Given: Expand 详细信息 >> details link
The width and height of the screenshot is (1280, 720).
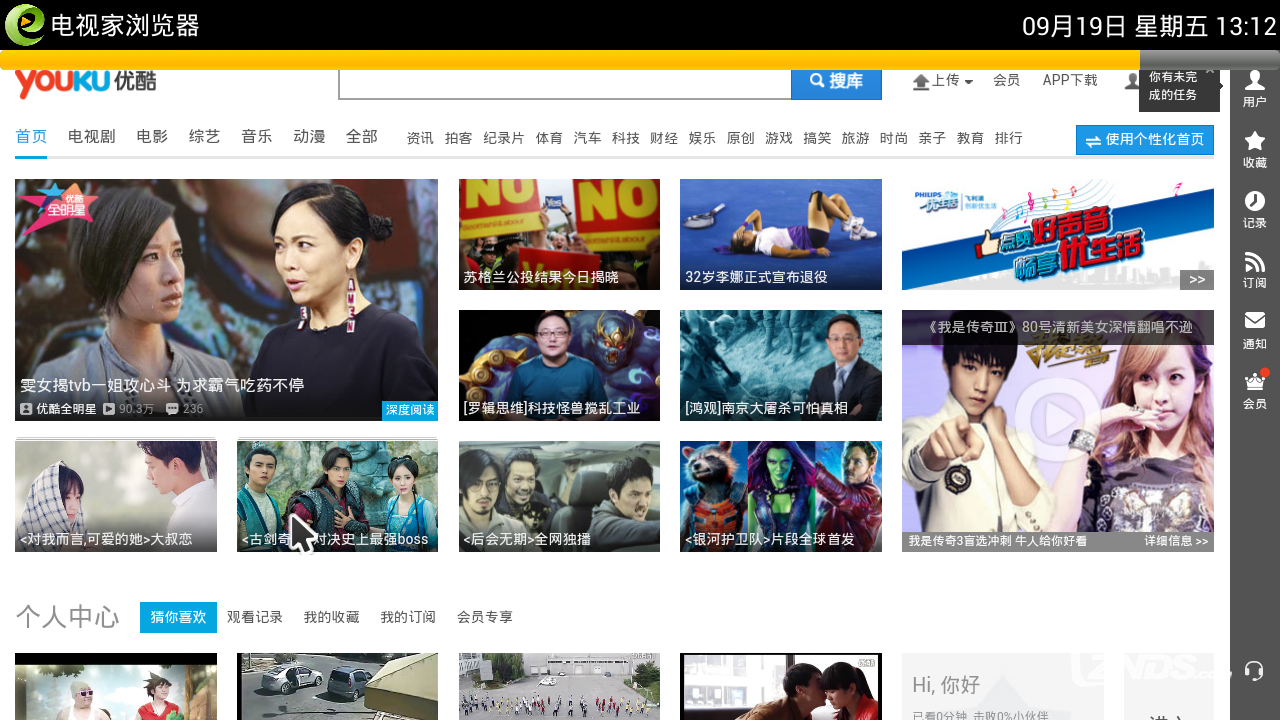Looking at the screenshot, I should click(x=1176, y=541).
